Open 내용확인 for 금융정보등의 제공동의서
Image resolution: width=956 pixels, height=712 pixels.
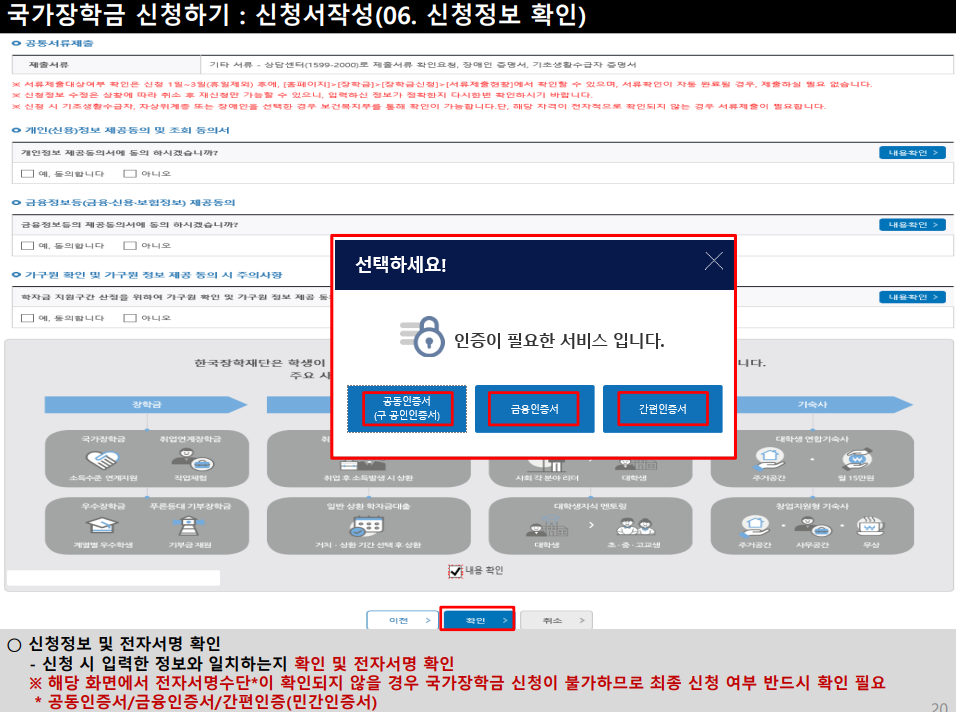click(x=912, y=225)
